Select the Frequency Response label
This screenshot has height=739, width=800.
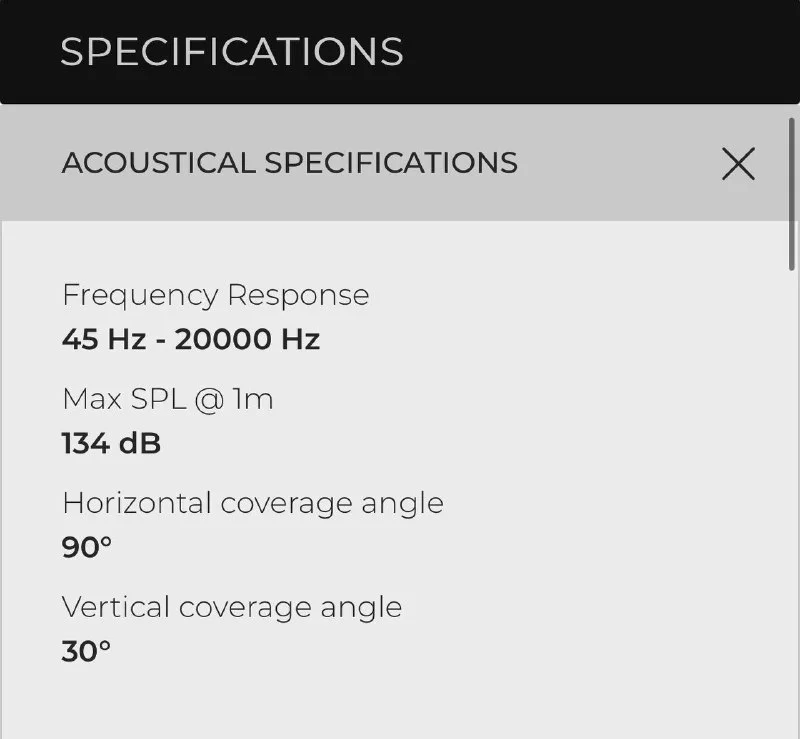click(216, 295)
